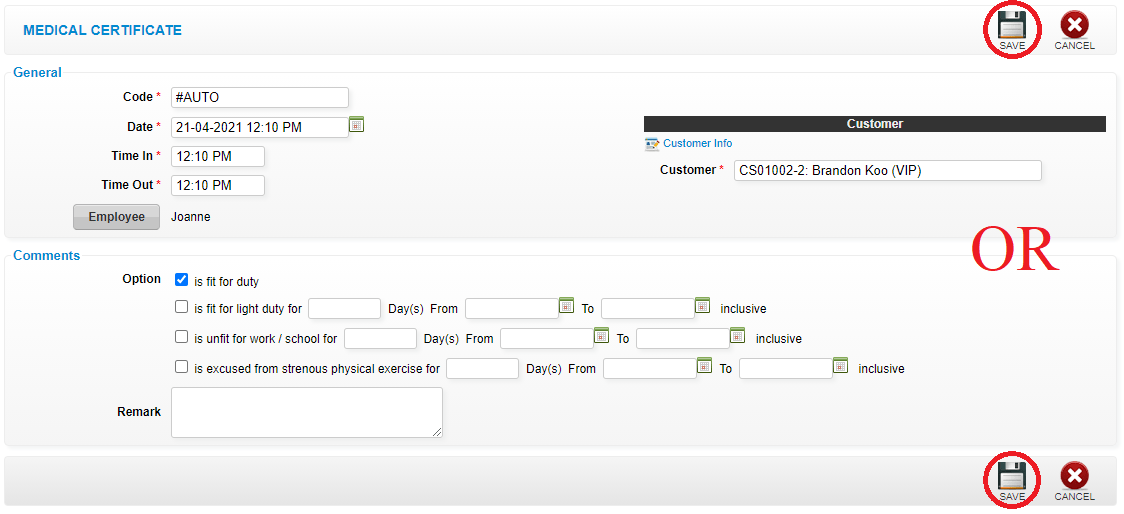Image resolution: width=1124 pixels, height=514 pixels.
Task: Open unfit for work To date calendar icon
Action: click(738, 335)
